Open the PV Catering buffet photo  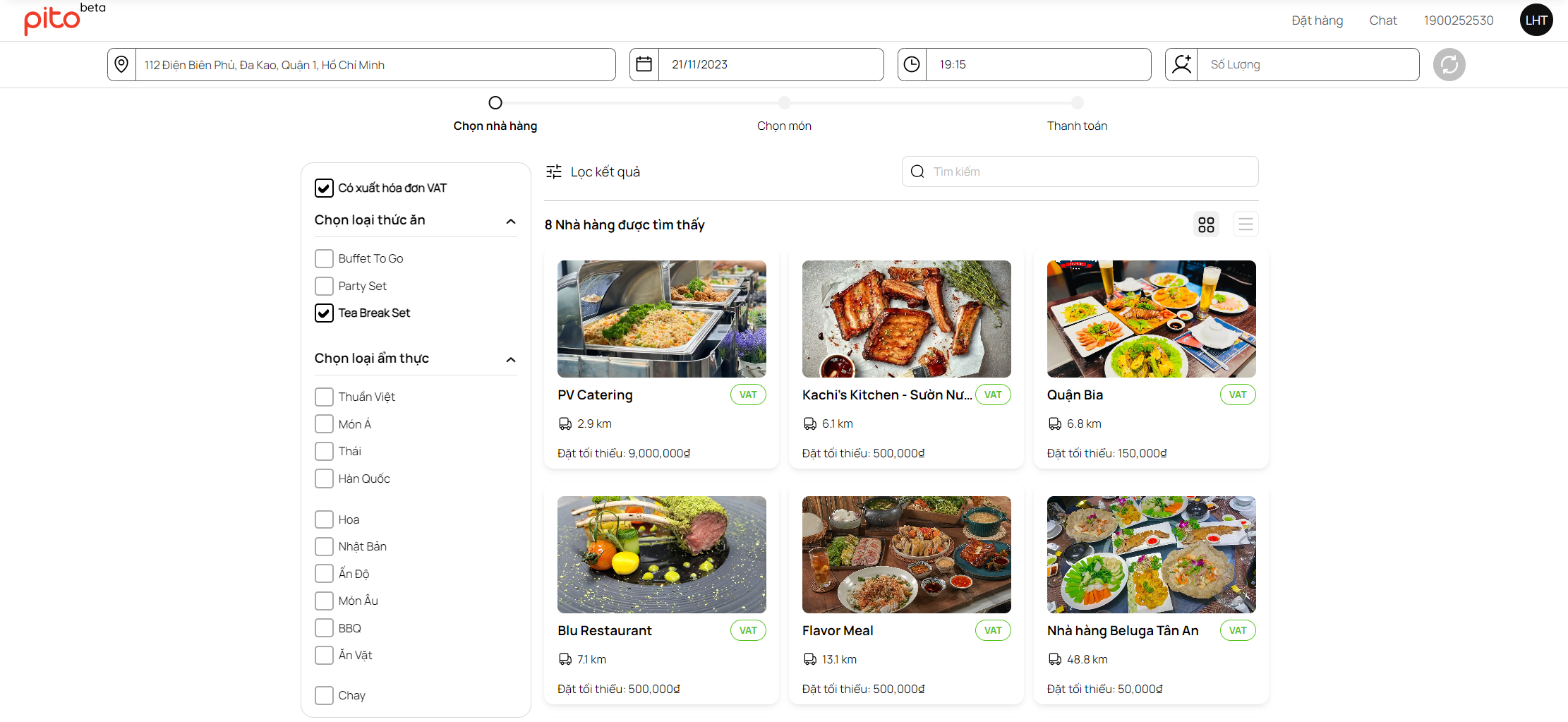pyautogui.click(x=662, y=319)
